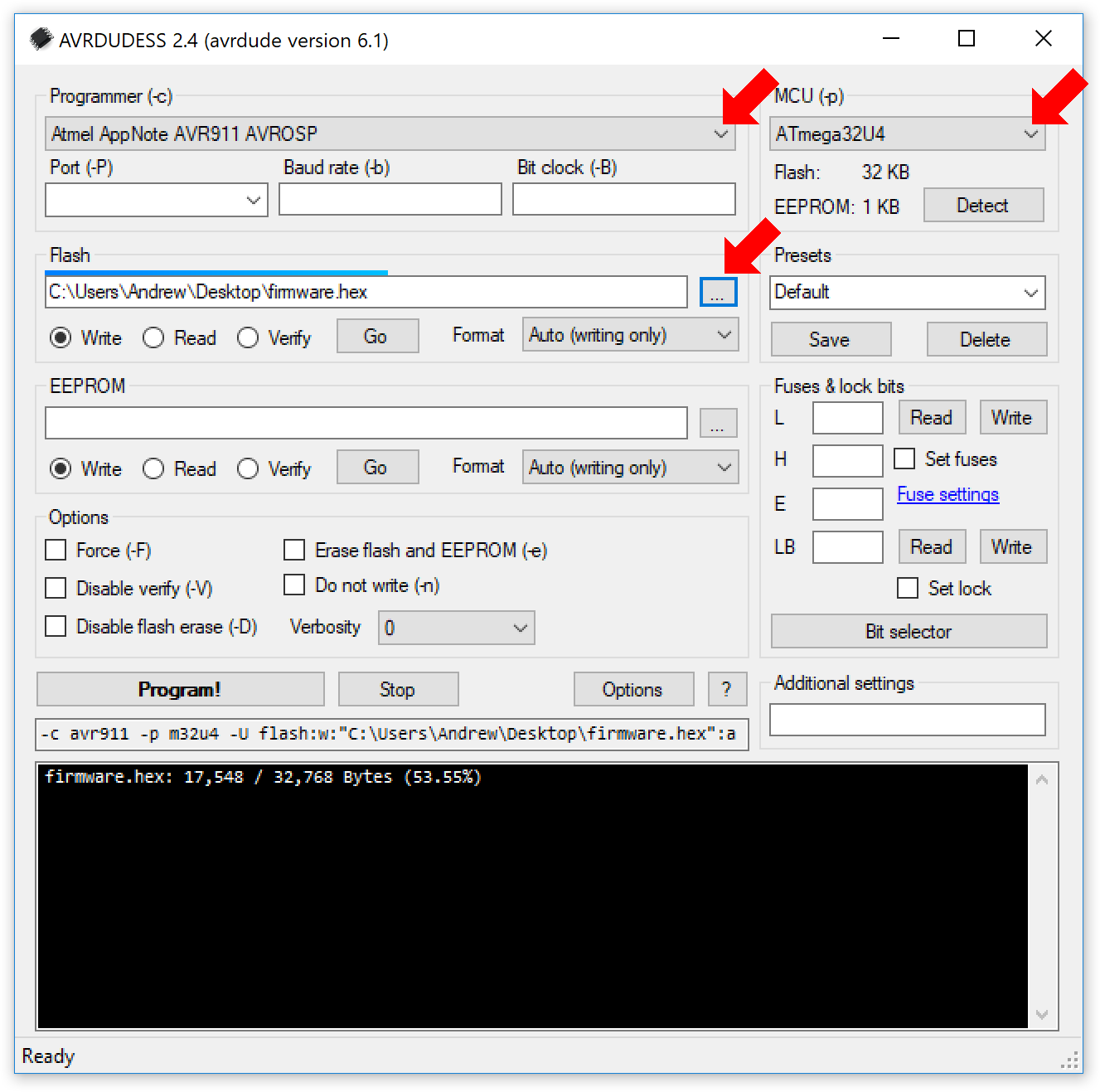This screenshot has height=1092, width=1100.
Task: Click the avrdude command line text box
Action: [392, 734]
